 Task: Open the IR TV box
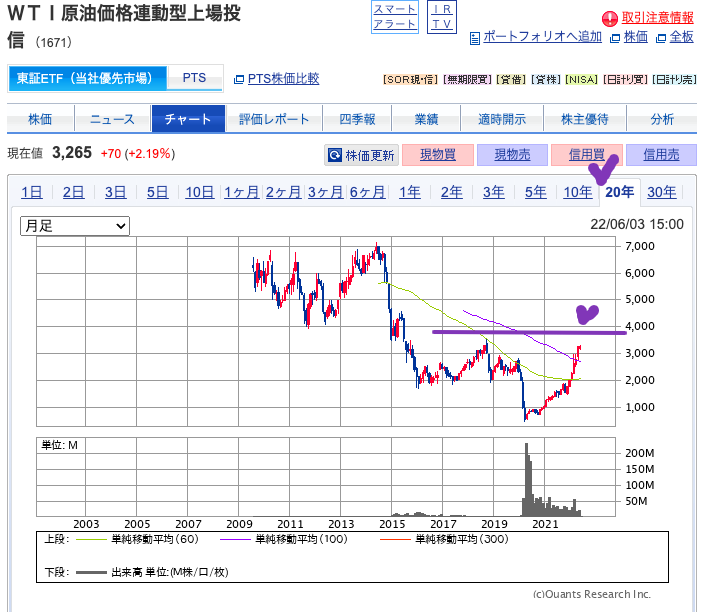[x=441, y=17]
